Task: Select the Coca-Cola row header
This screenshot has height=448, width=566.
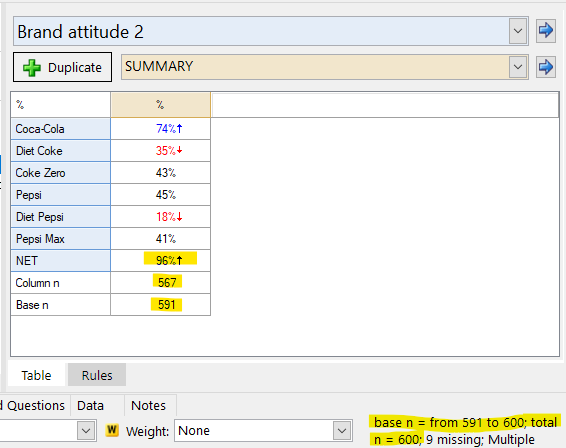Action: point(61,129)
